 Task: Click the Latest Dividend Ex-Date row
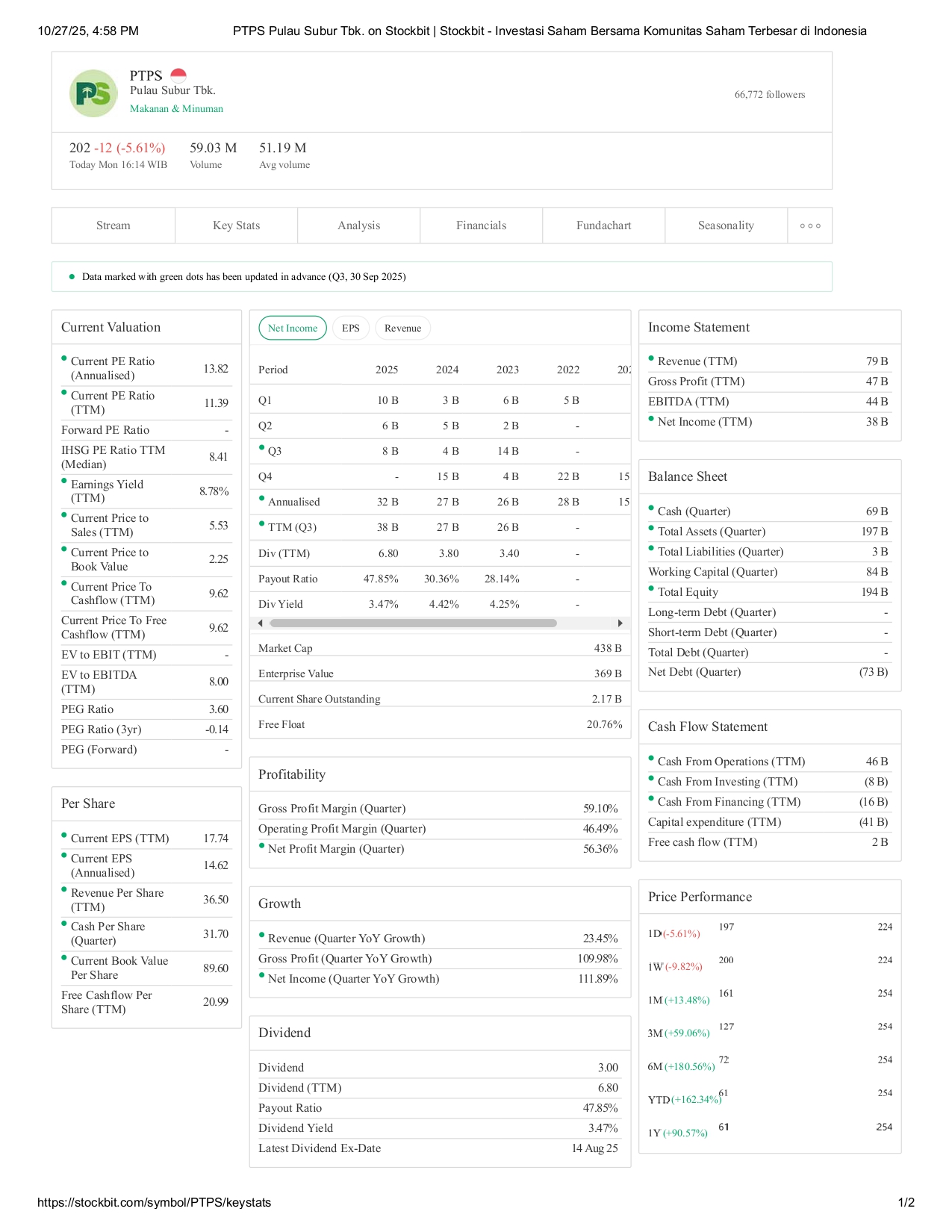pos(438,1148)
